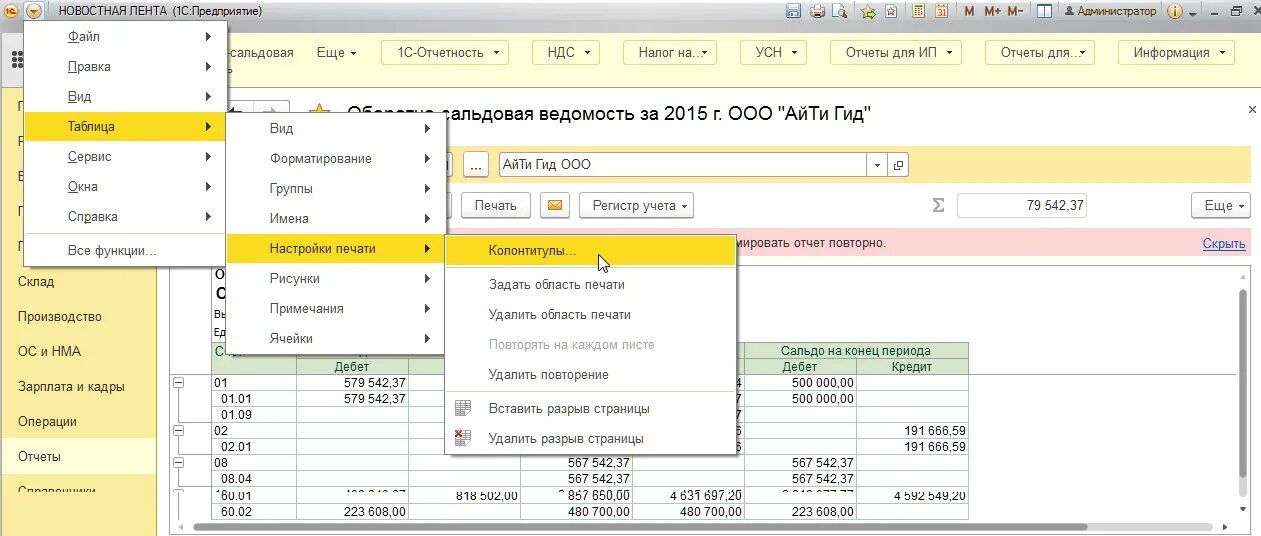Click the Скрыть link
Viewport: 1261px width, 536px height.
(x=1224, y=243)
